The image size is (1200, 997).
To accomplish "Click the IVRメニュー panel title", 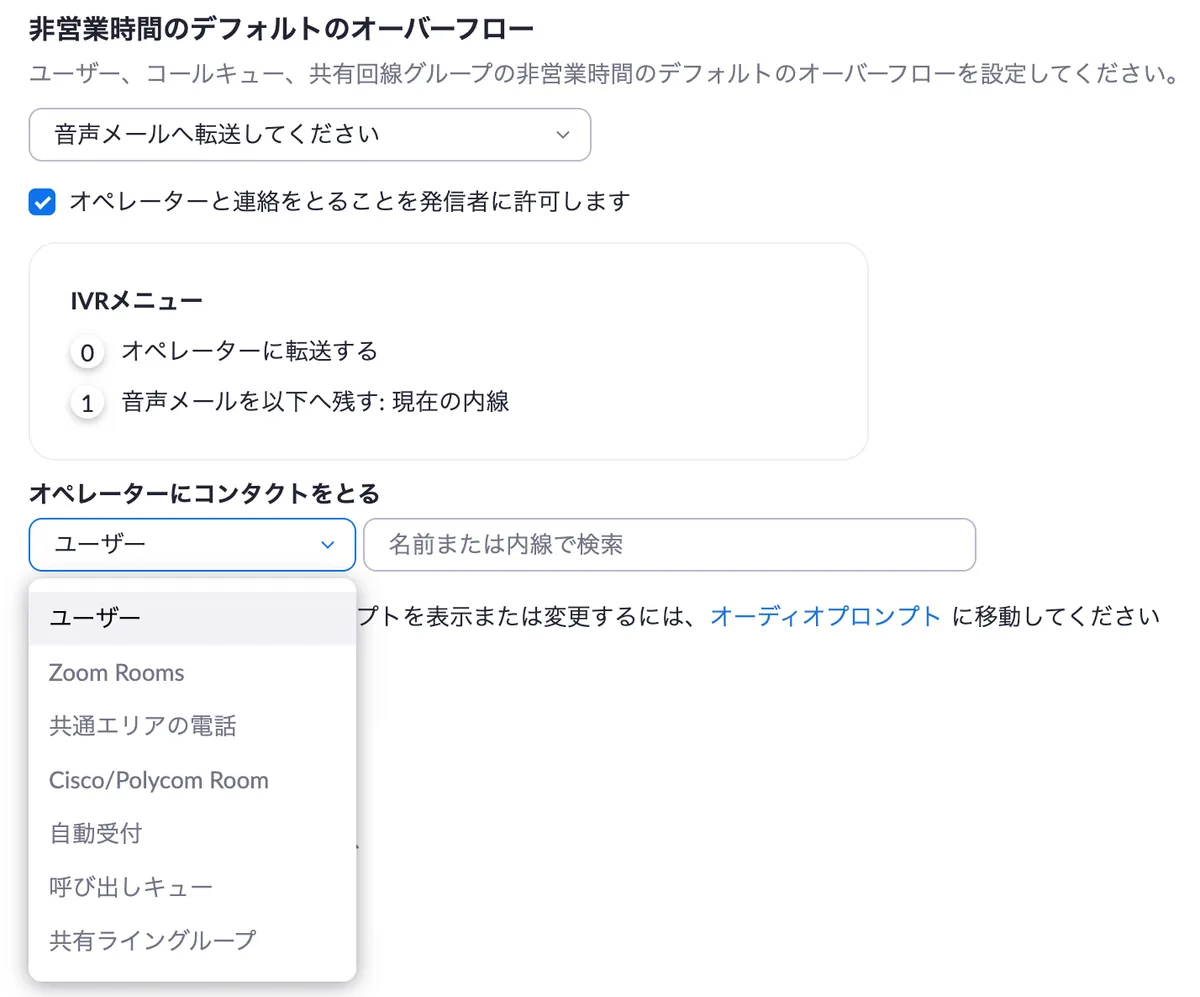I will [137, 300].
